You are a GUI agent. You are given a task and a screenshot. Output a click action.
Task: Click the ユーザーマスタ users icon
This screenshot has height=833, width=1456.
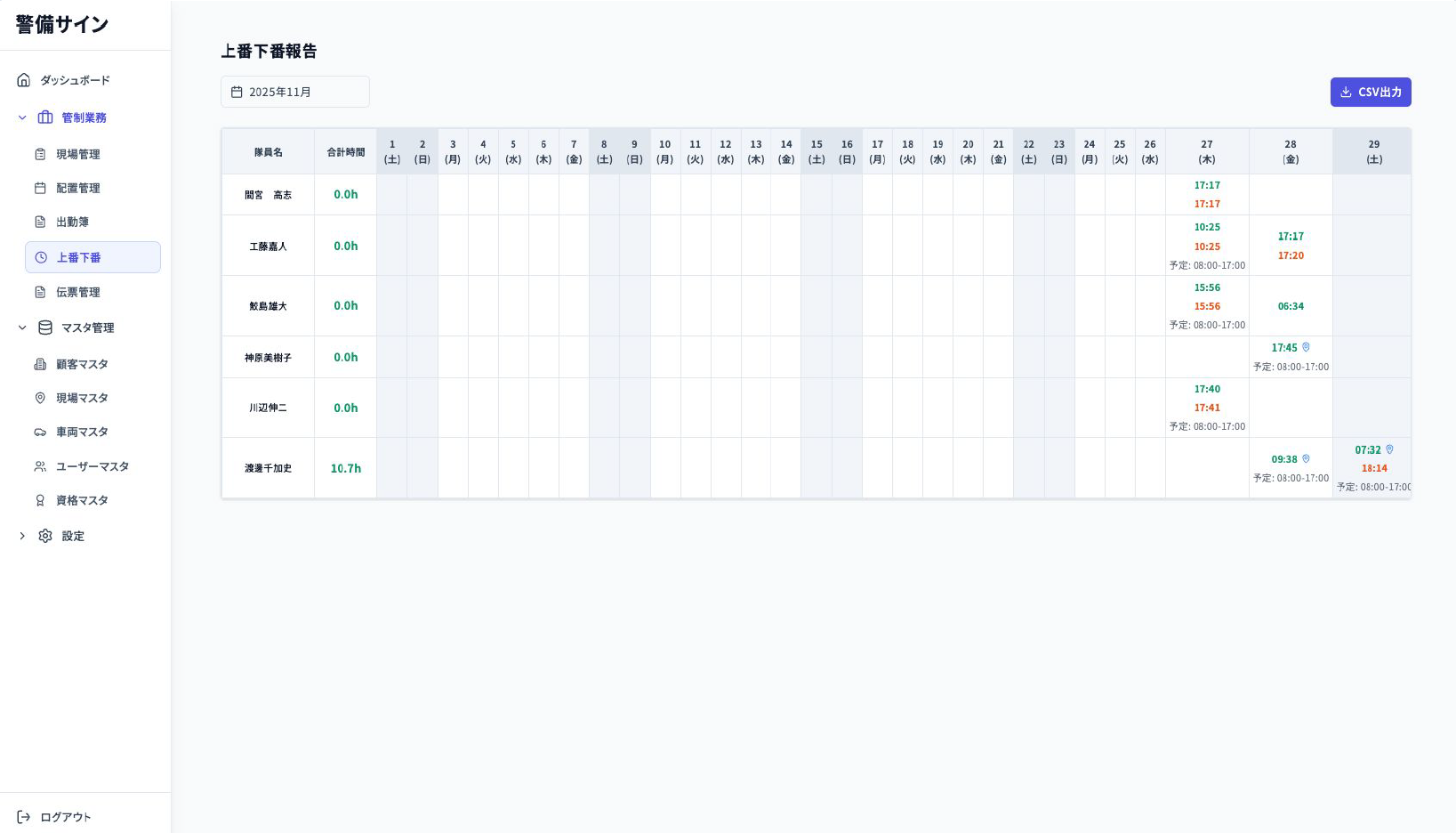click(x=40, y=466)
